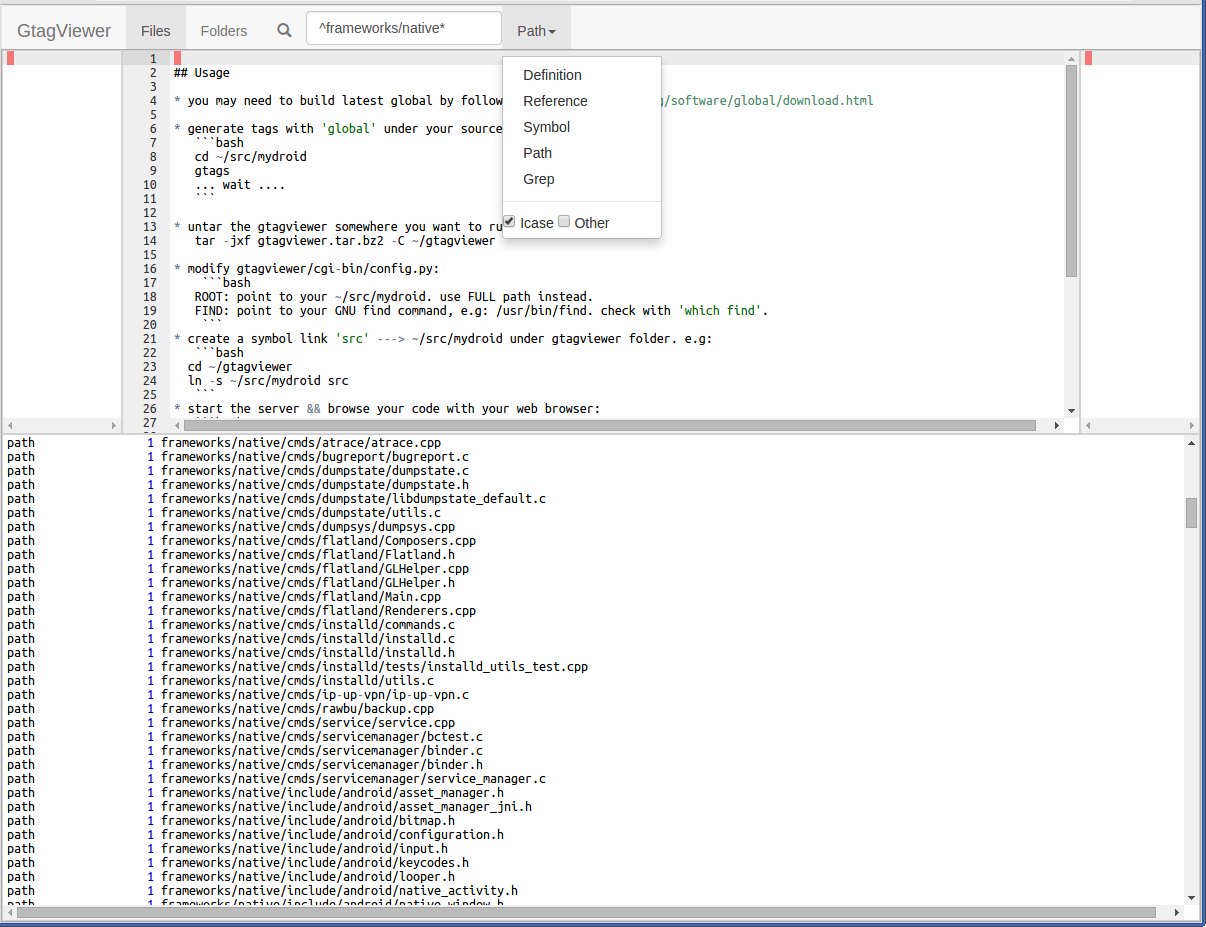Open include/android/input.h result
This screenshot has height=927, width=1206.
(x=304, y=848)
